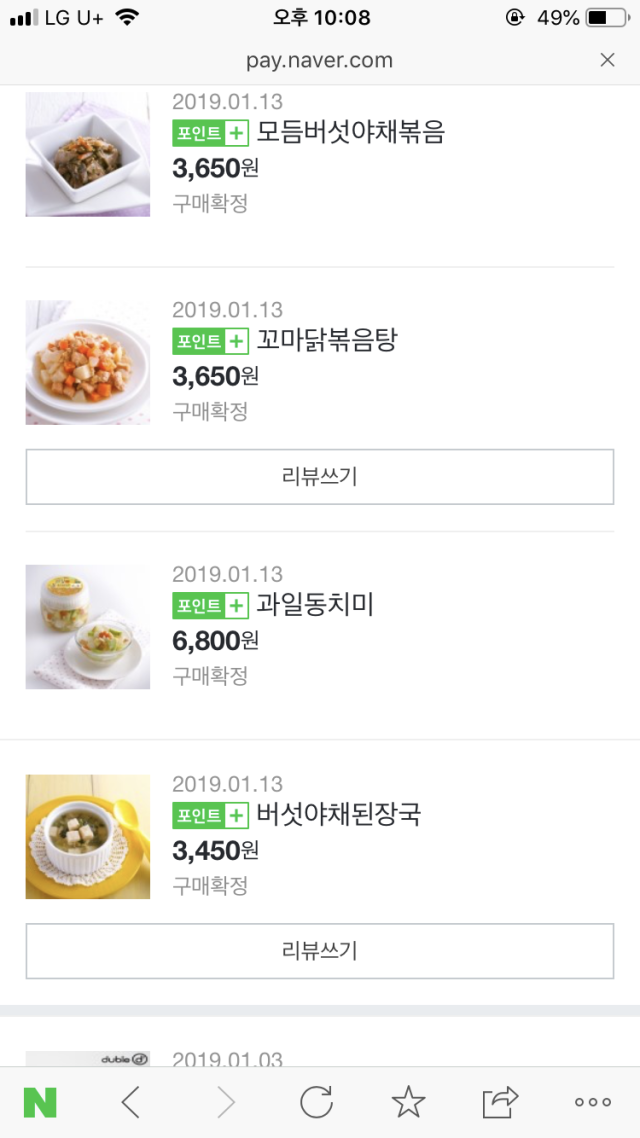
Task: Tap the forward arrow in bottom bar
Action: [226, 1103]
